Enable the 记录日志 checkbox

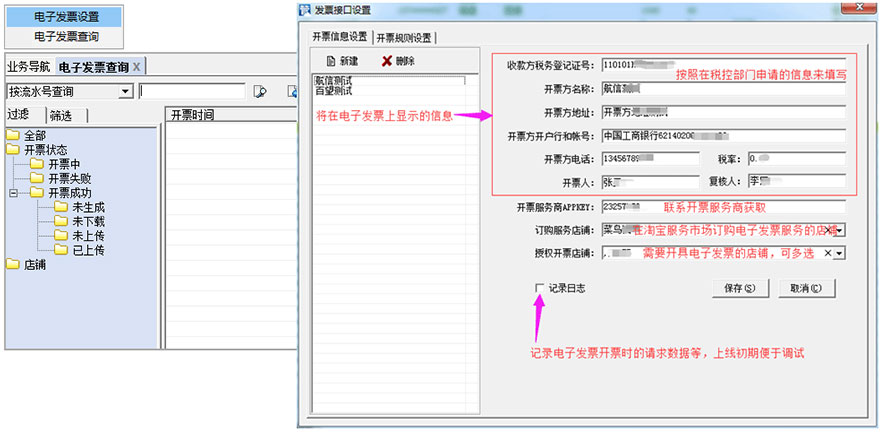[539, 288]
